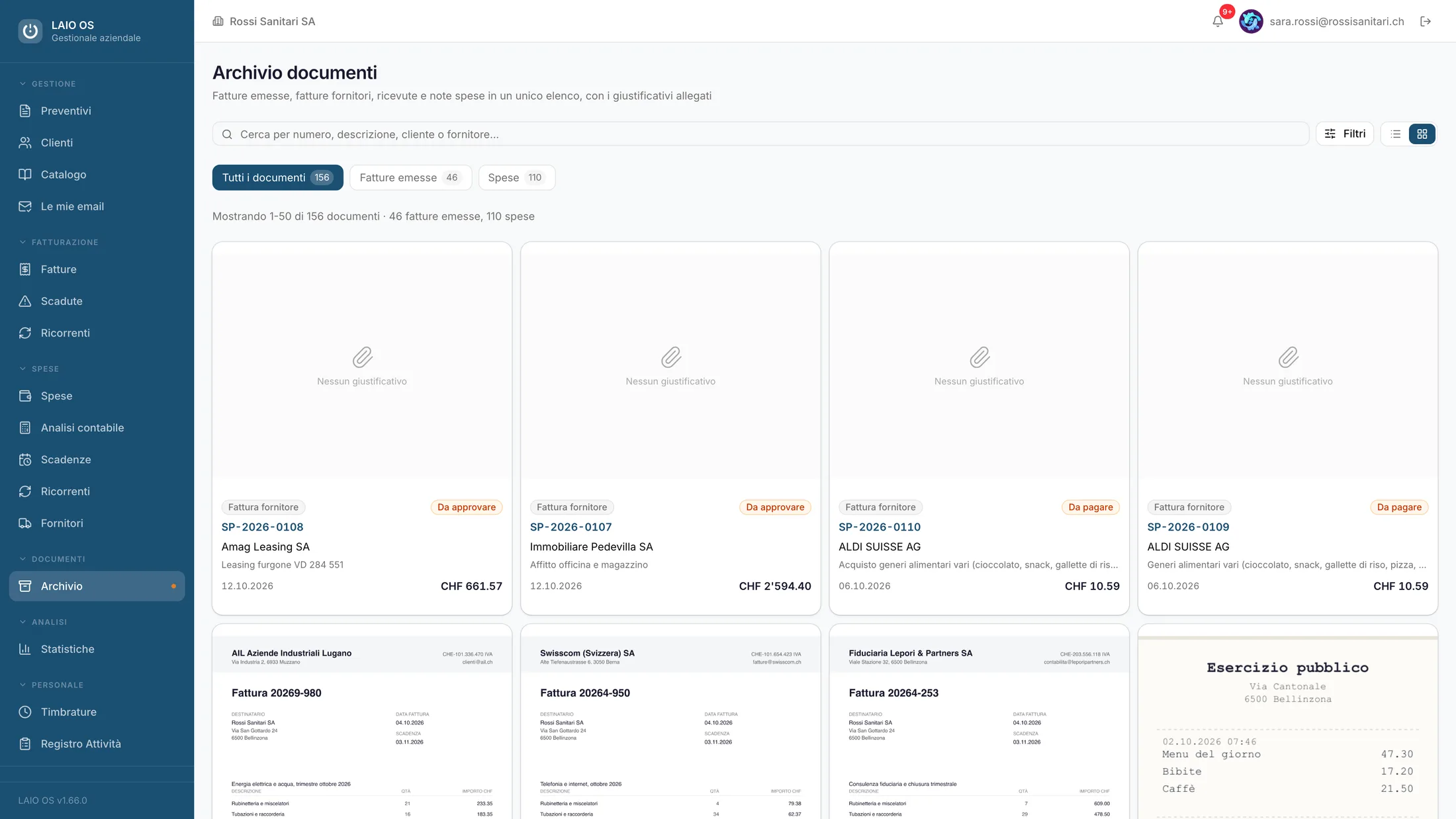
Task: Open the Filtri filter panel
Action: tap(1345, 134)
